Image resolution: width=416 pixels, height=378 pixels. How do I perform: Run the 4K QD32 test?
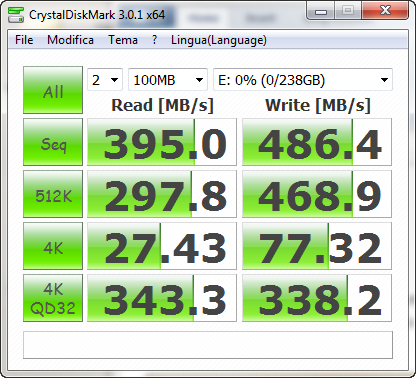(x=53, y=298)
